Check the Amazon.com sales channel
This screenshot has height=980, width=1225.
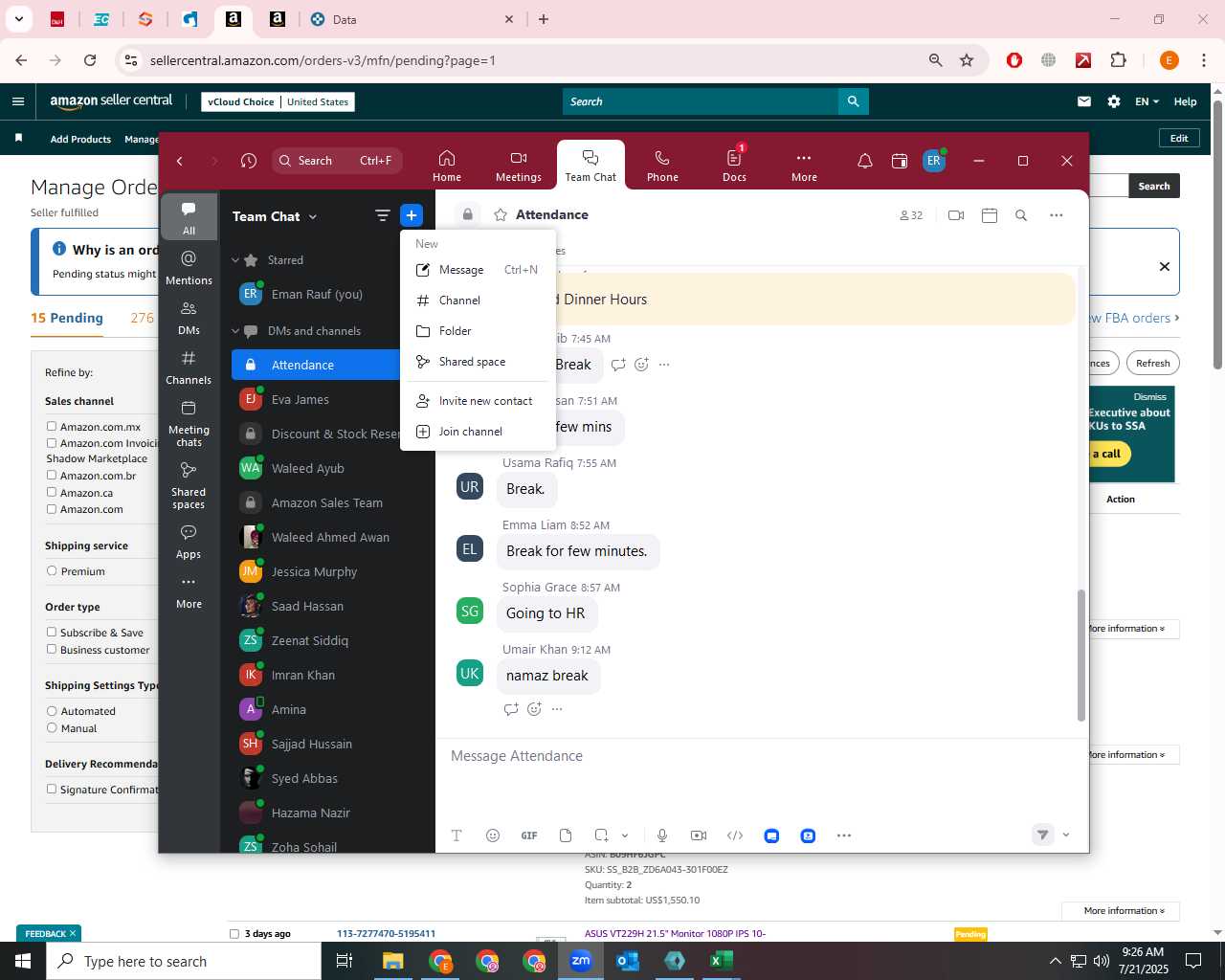tap(52, 509)
